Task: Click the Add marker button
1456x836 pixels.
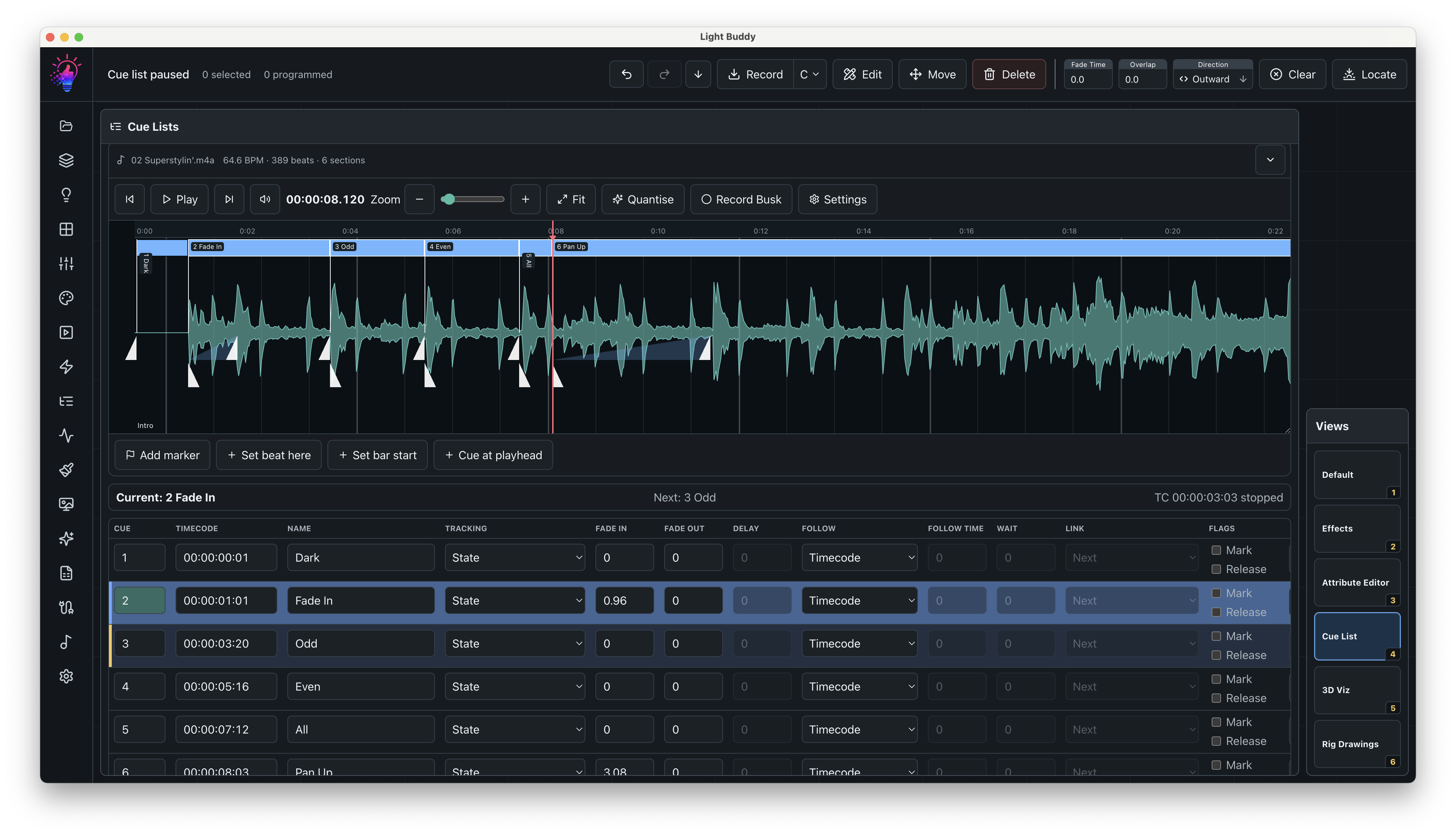Action: click(x=163, y=455)
